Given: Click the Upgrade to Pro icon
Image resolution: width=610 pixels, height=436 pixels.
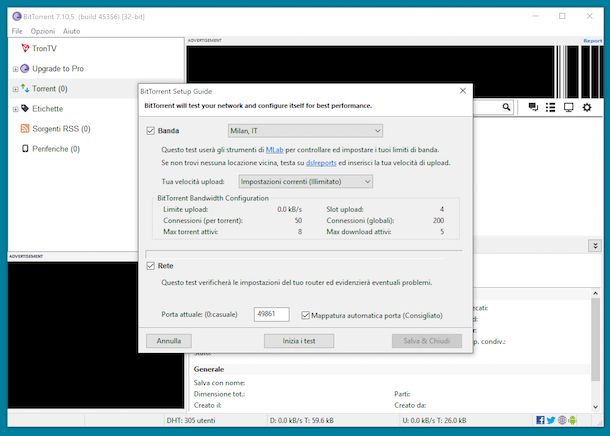Looking at the screenshot, I should pyautogui.click(x=25, y=68).
